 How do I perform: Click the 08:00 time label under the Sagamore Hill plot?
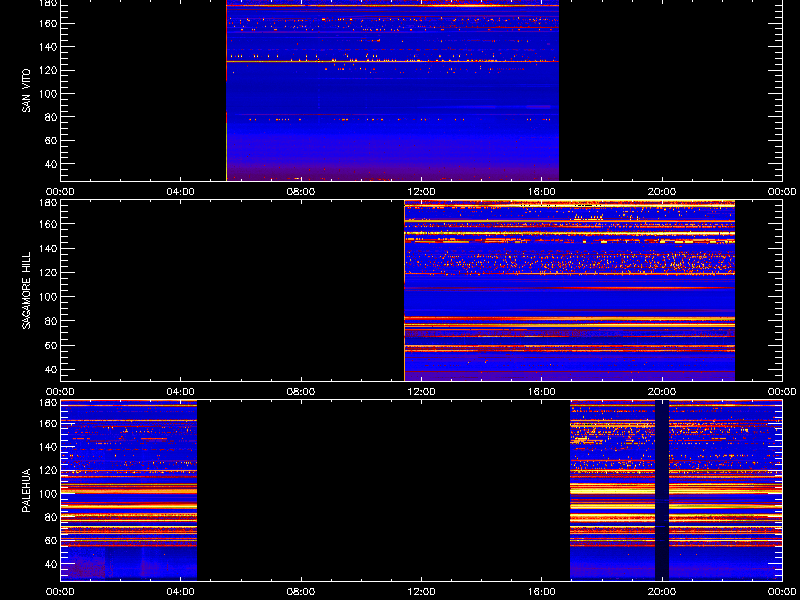click(x=301, y=392)
